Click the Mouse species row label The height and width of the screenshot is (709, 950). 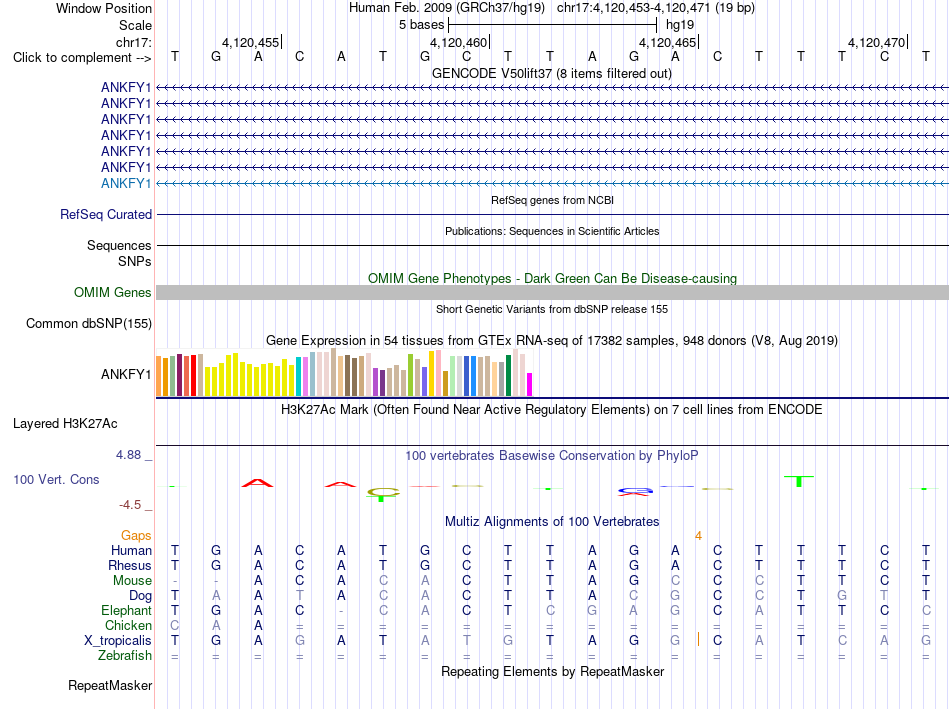[132, 581]
